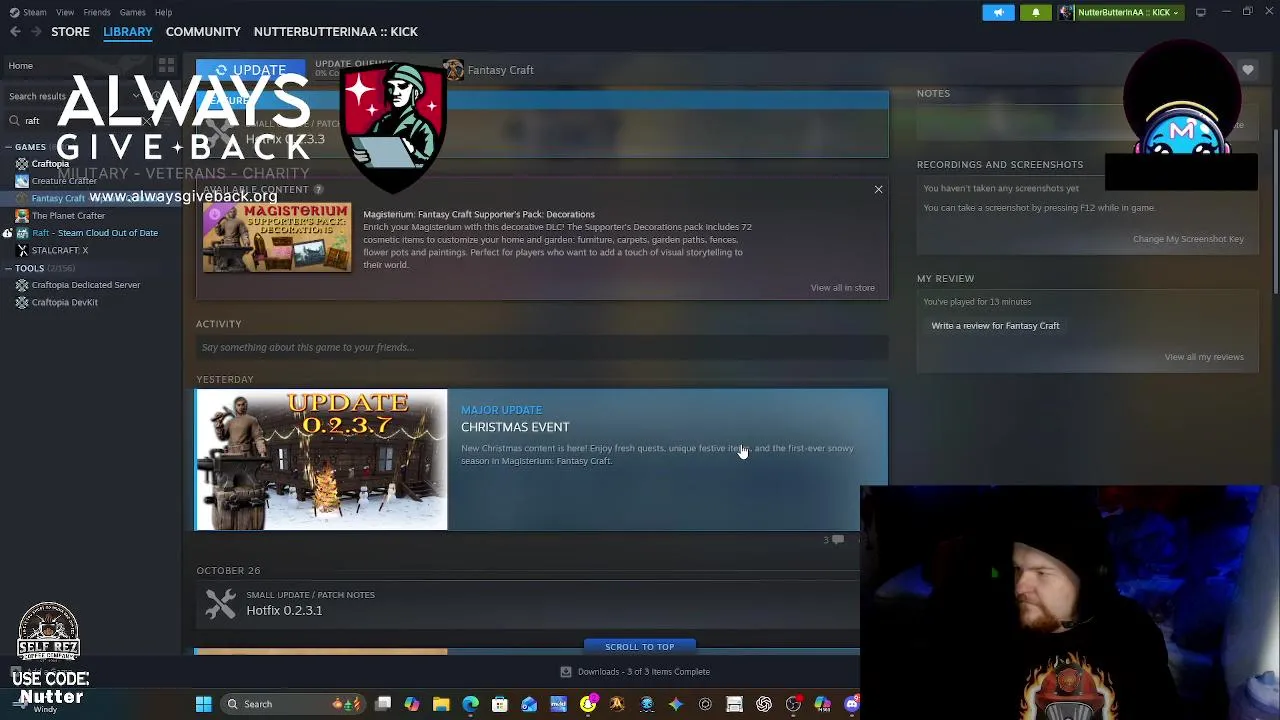Switch to the LIBRARY tab
1280x720 pixels.
128,31
